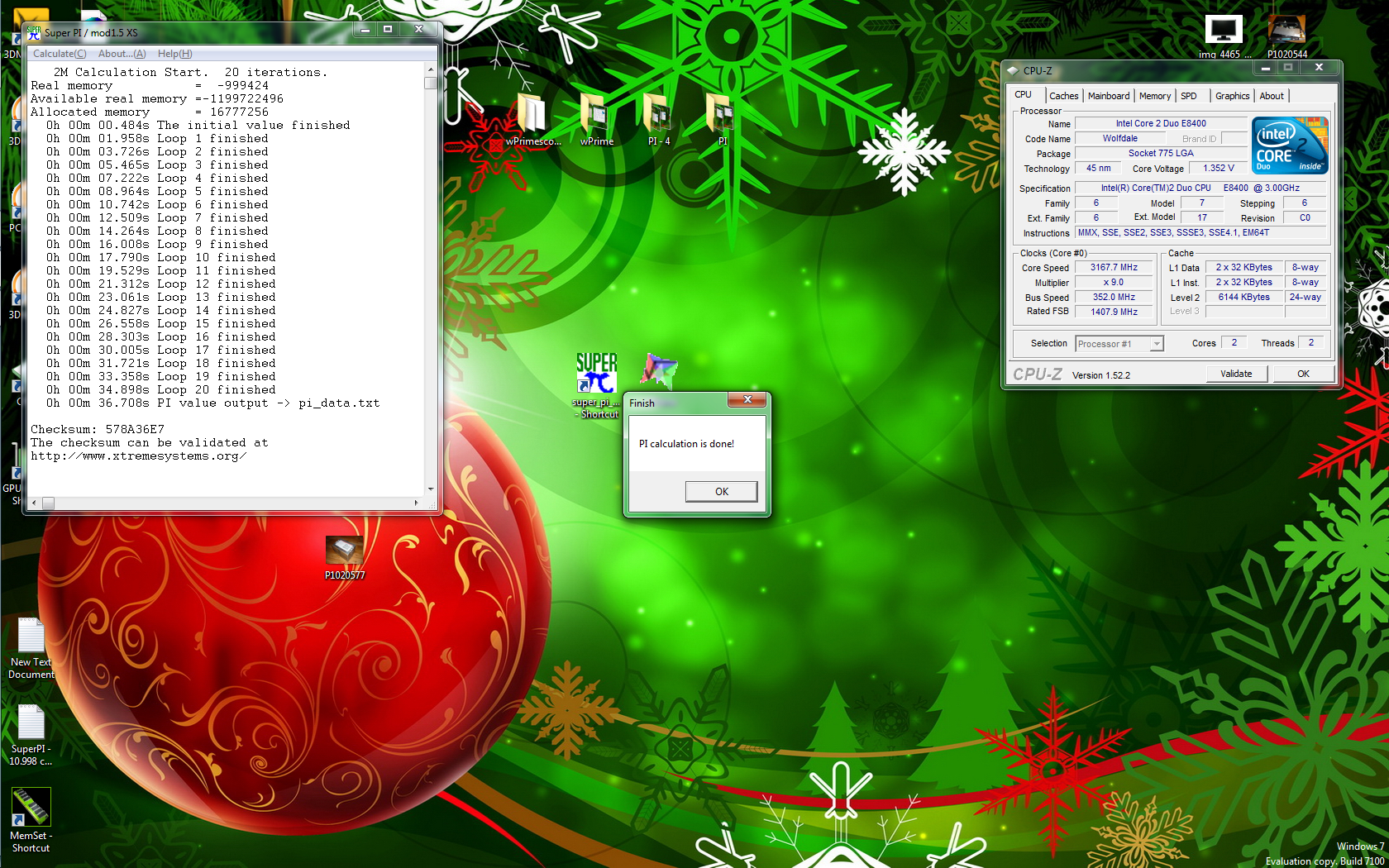1389x868 pixels.
Task: Open the wPrime folder icon
Action: click(596, 118)
